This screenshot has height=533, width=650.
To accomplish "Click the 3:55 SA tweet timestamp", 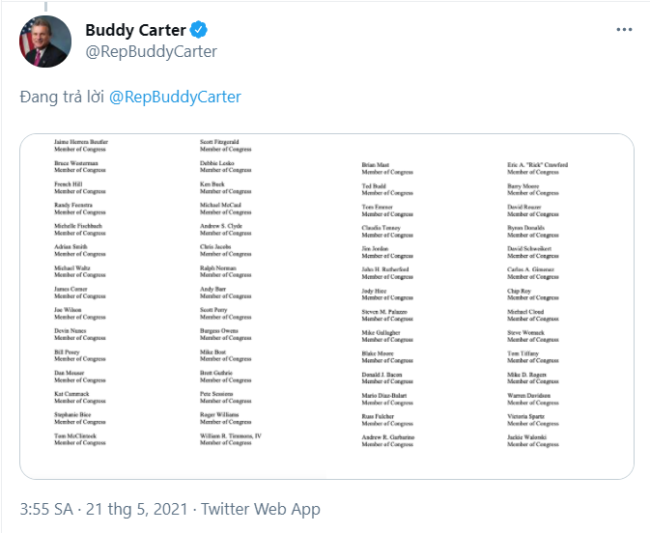I will [x=46, y=509].
